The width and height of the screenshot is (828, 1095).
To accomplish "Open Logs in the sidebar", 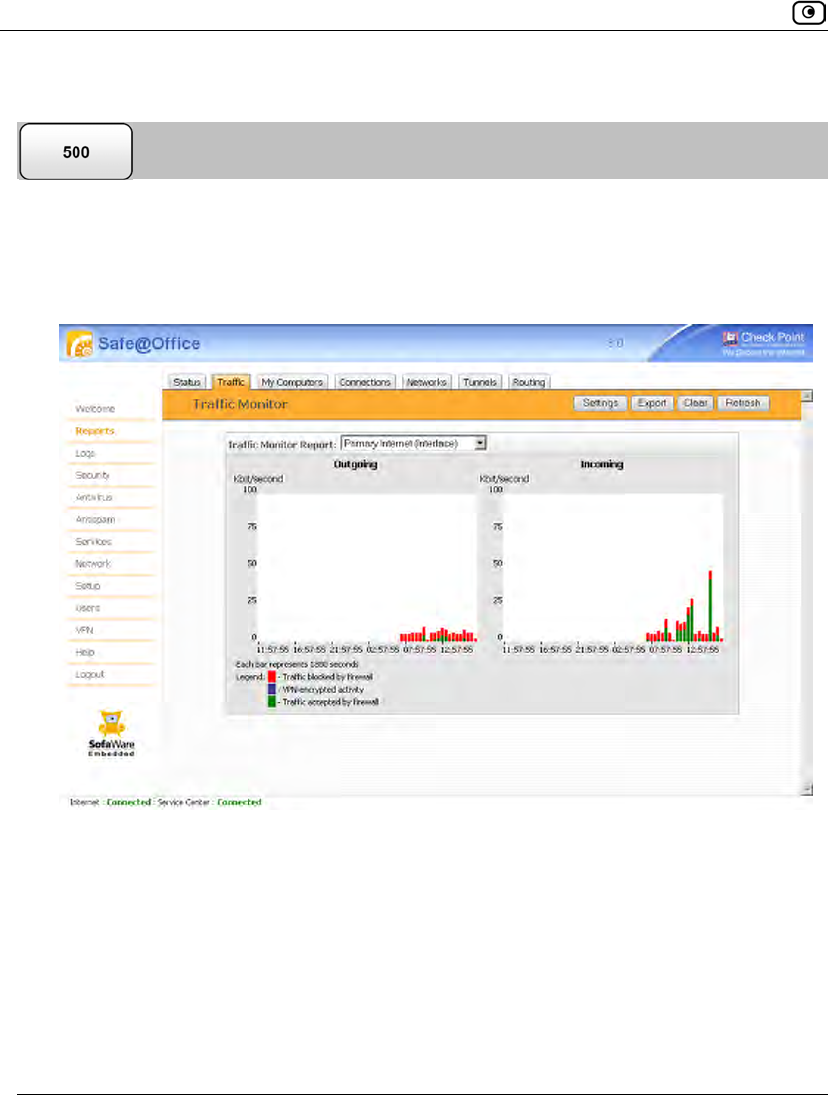I will [x=85, y=453].
